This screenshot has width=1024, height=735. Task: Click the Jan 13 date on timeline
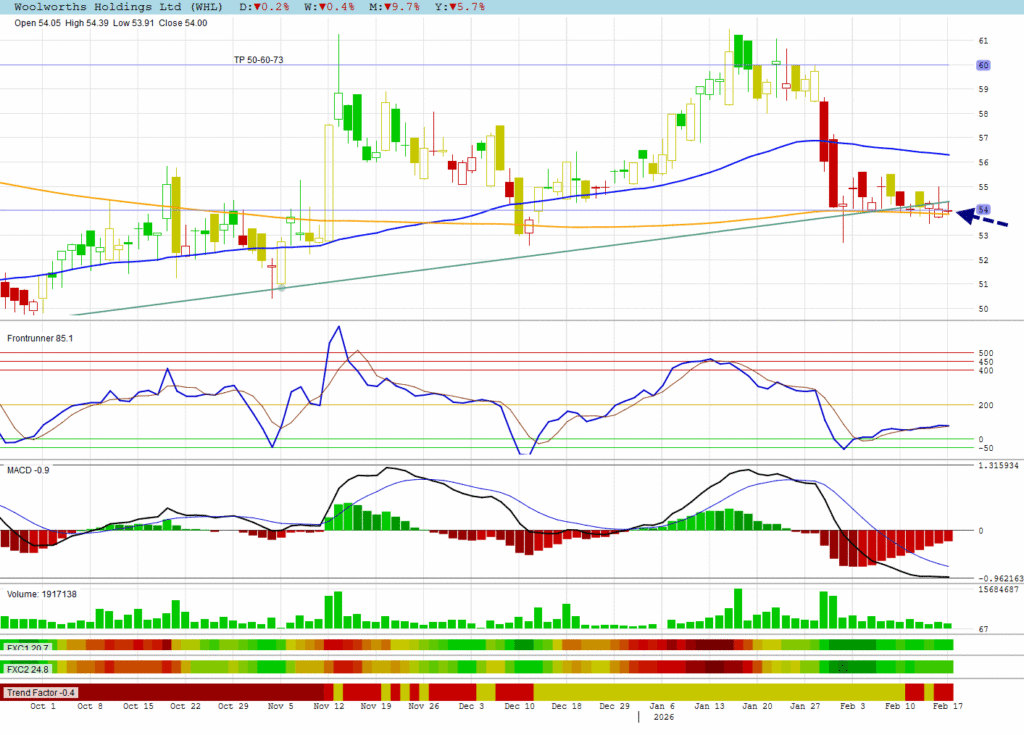pyautogui.click(x=709, y=706)
